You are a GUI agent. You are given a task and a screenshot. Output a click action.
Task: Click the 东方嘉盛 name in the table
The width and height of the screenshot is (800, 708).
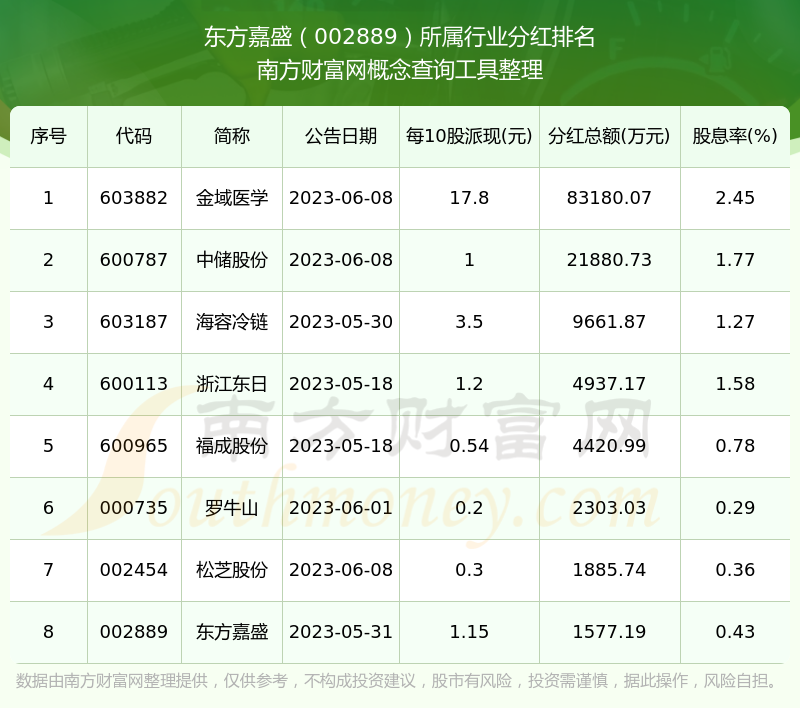pyautogui.click(x=232, y=632)
